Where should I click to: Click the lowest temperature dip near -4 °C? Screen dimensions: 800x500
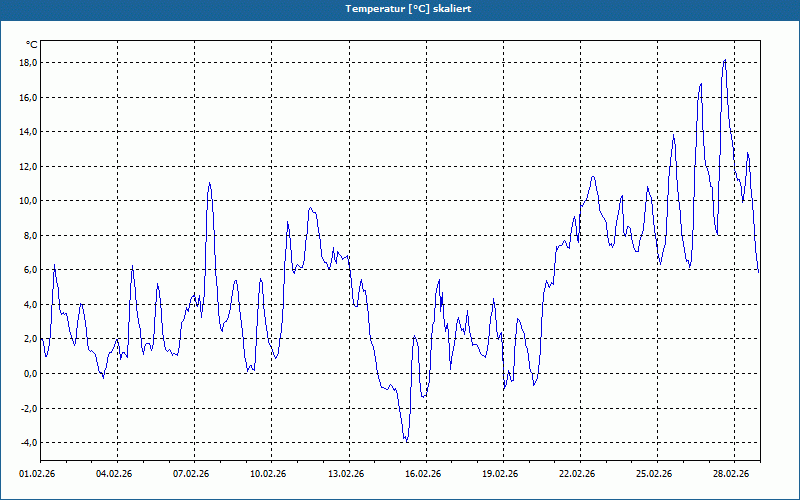pos(406,440)
